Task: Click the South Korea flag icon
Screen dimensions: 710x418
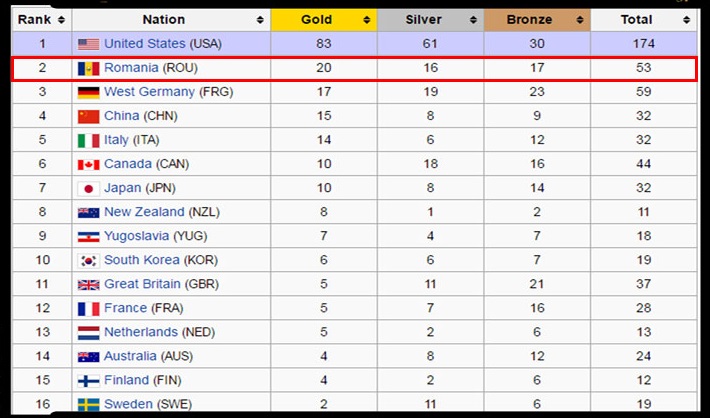Action: (88, 260)
